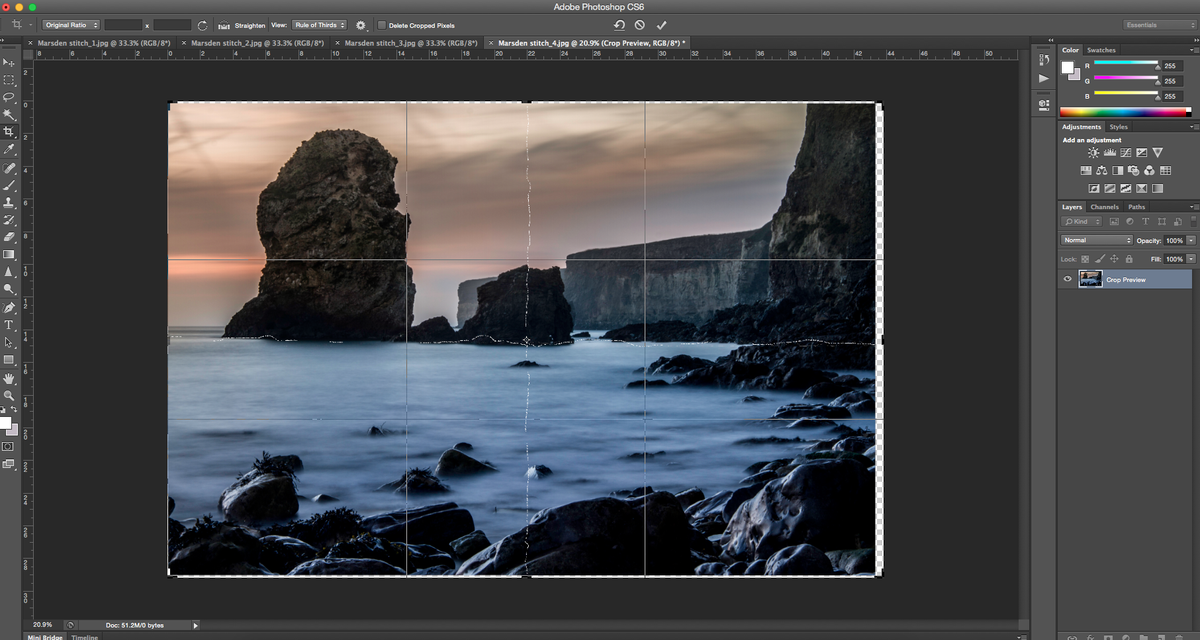Enable Delete Cropped Pixels
Viewport: 1200px width, 640px height.
pos(383,25)
